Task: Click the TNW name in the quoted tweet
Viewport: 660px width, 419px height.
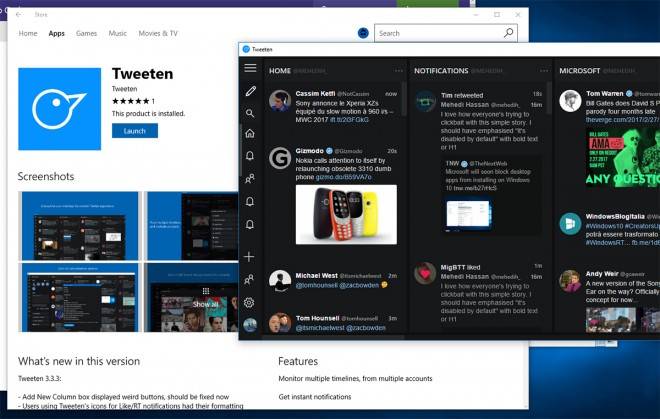Action: pyautogui.click(x=452, y=163)
